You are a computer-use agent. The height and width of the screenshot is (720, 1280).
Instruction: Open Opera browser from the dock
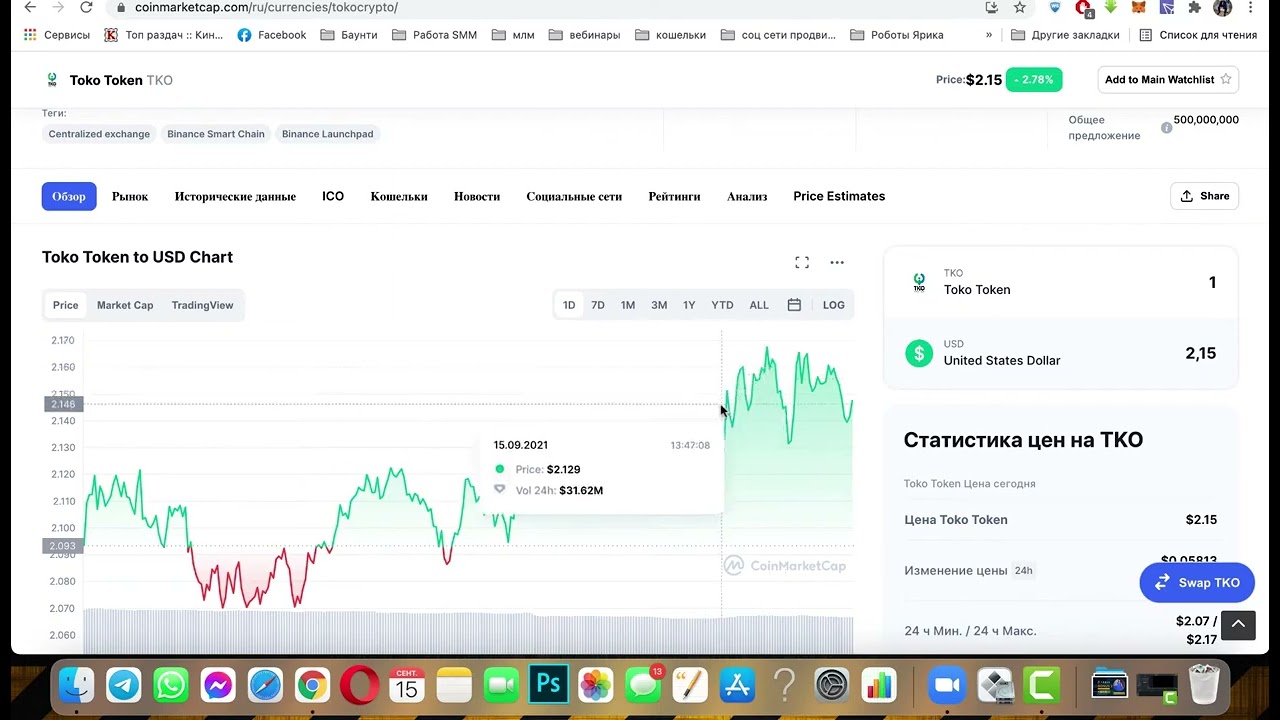pyautogui.click(x=359, y=686)
